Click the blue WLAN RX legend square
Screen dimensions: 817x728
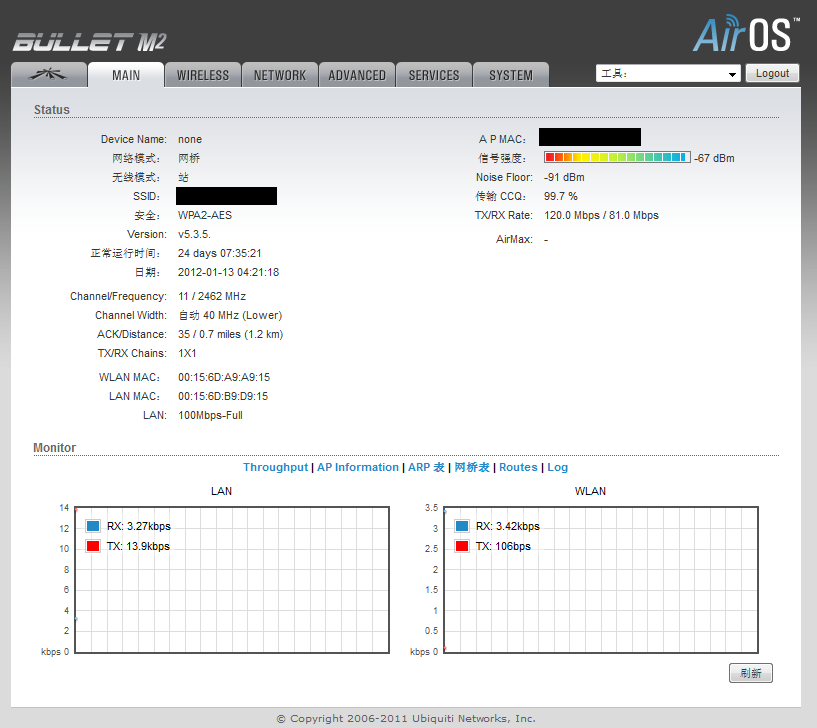tap(462, 526)
